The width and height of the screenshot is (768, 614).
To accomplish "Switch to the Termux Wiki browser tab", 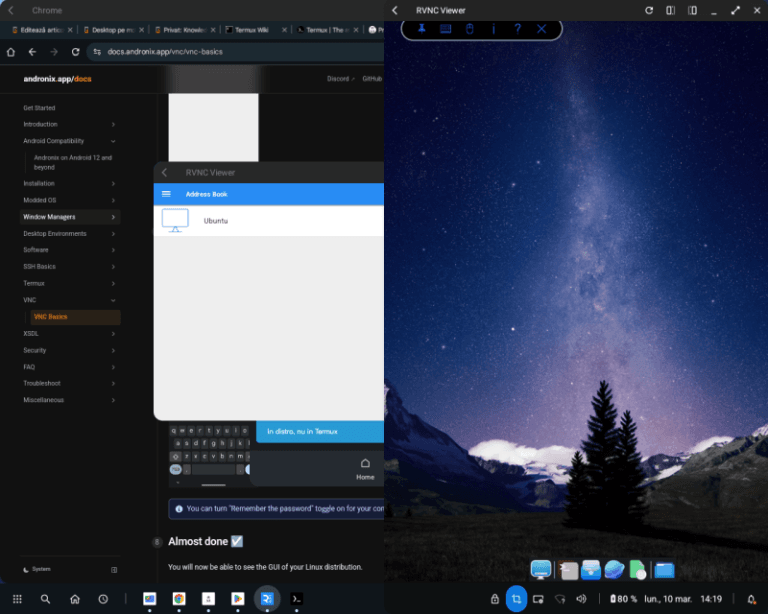I will 250,30.
